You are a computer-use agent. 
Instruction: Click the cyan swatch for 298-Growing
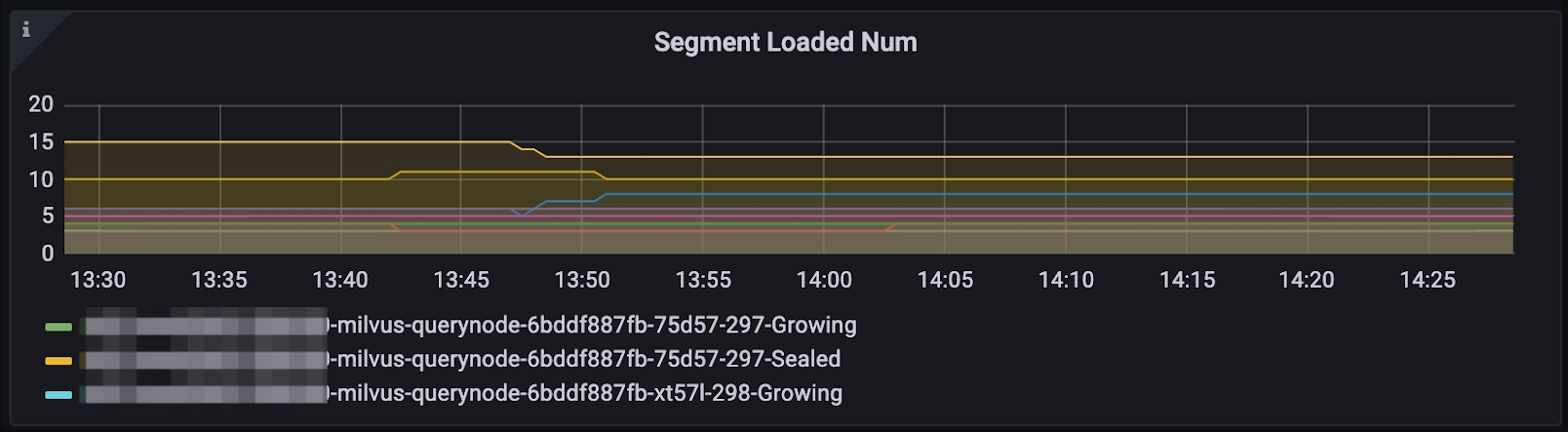pyautogui.click(x=59, y=395)
